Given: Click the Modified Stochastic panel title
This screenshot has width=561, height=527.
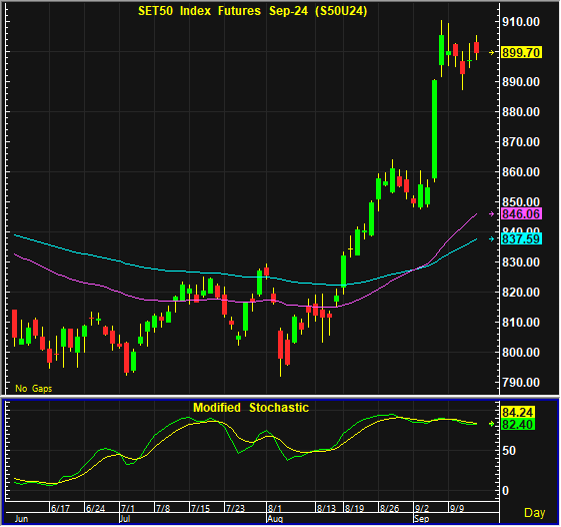Looking at the screenshot, I should click(251, 408).
